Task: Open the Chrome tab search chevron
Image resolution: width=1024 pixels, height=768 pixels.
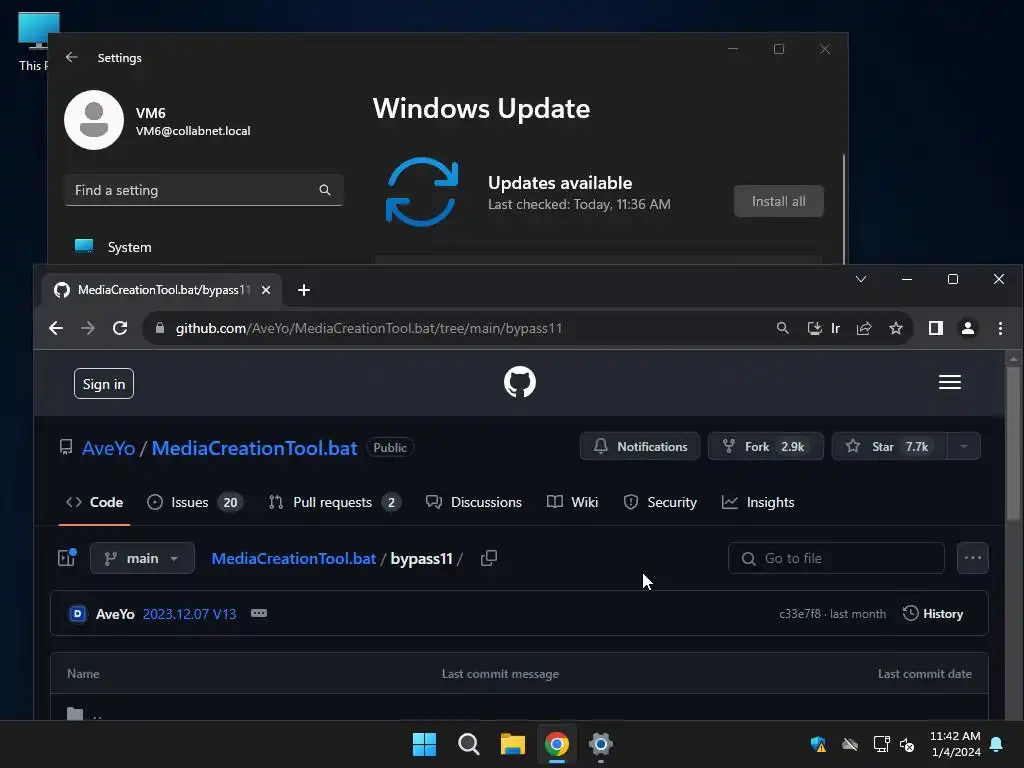Action: 861,280
